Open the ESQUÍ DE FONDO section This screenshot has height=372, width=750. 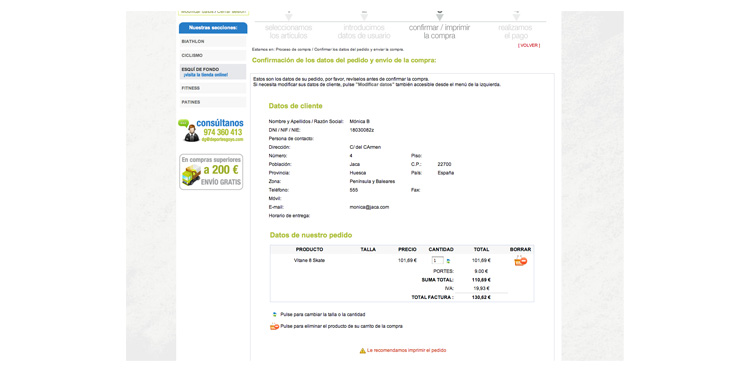pyautogui.click(x=200, y=69)
